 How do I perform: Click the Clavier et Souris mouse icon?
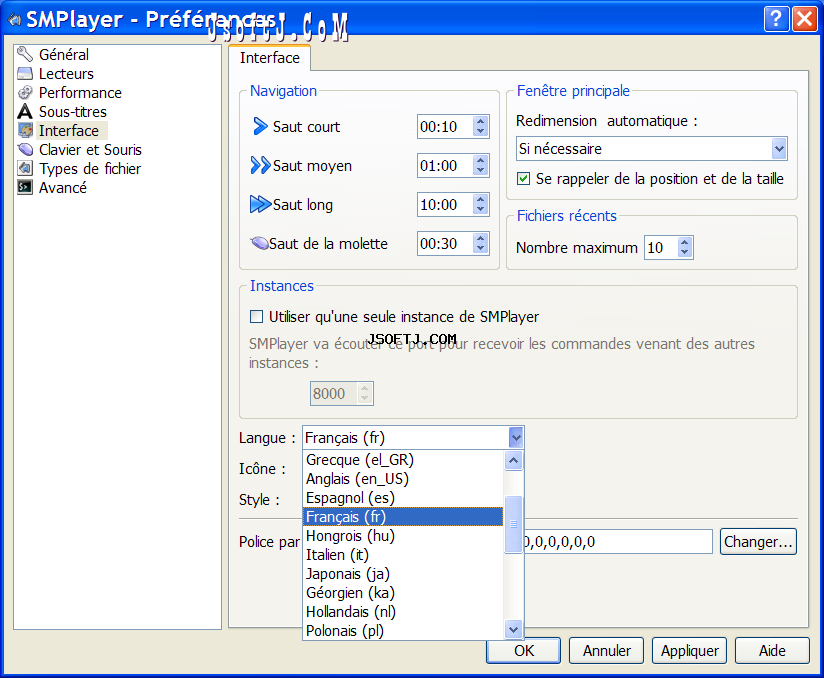coord(25,149)
